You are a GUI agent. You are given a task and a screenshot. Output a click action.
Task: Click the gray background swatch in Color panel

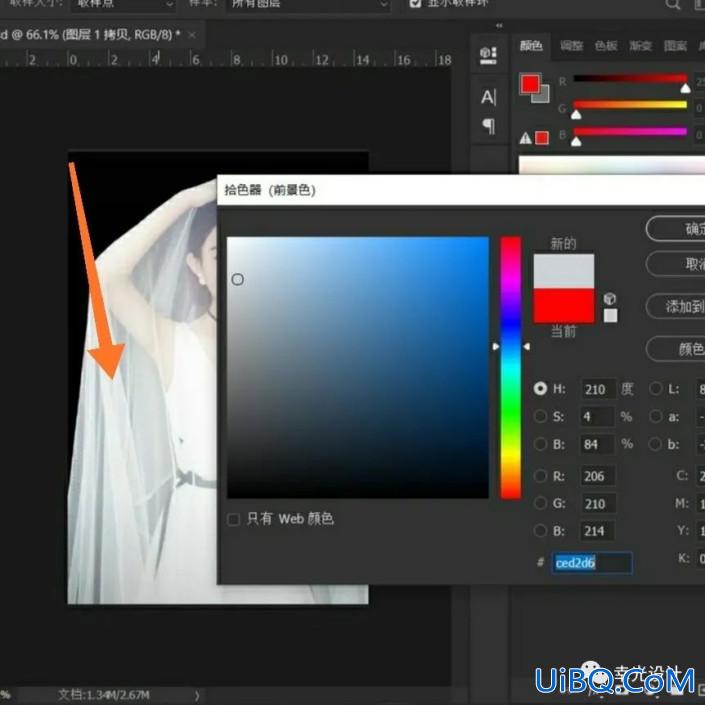[x=543, y=96]
